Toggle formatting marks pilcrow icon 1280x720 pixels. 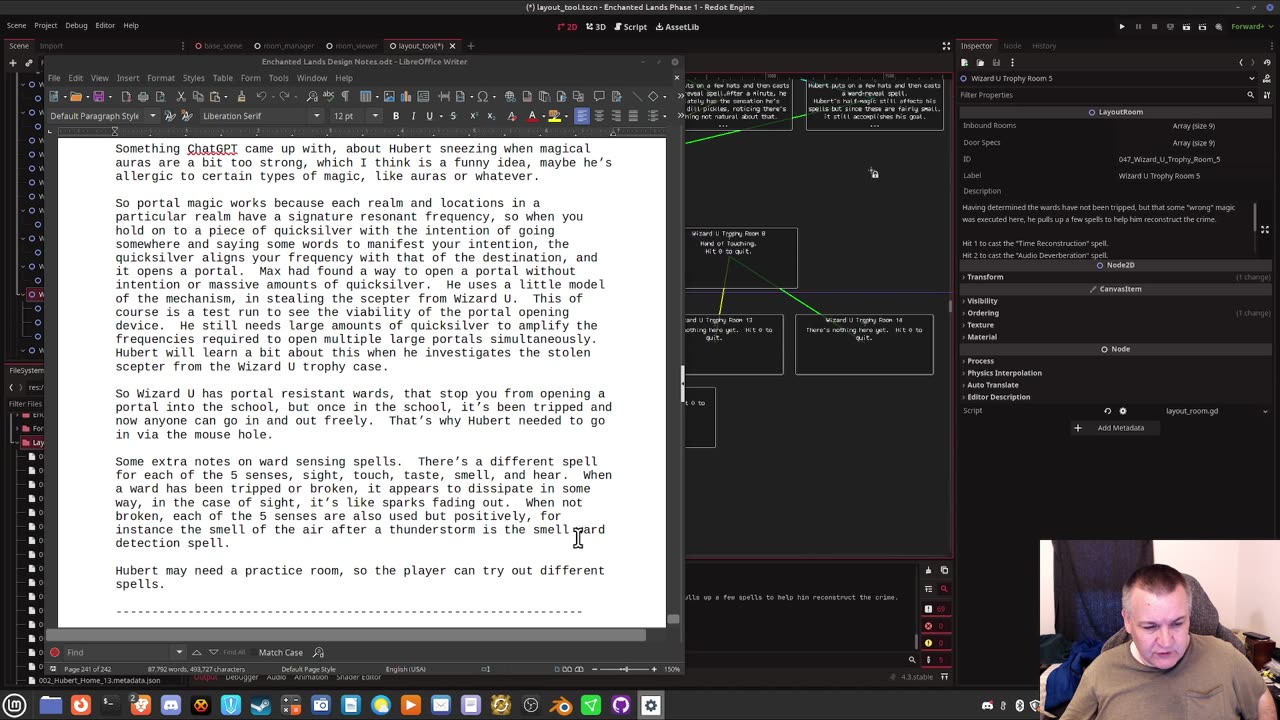tap(345, 96)
